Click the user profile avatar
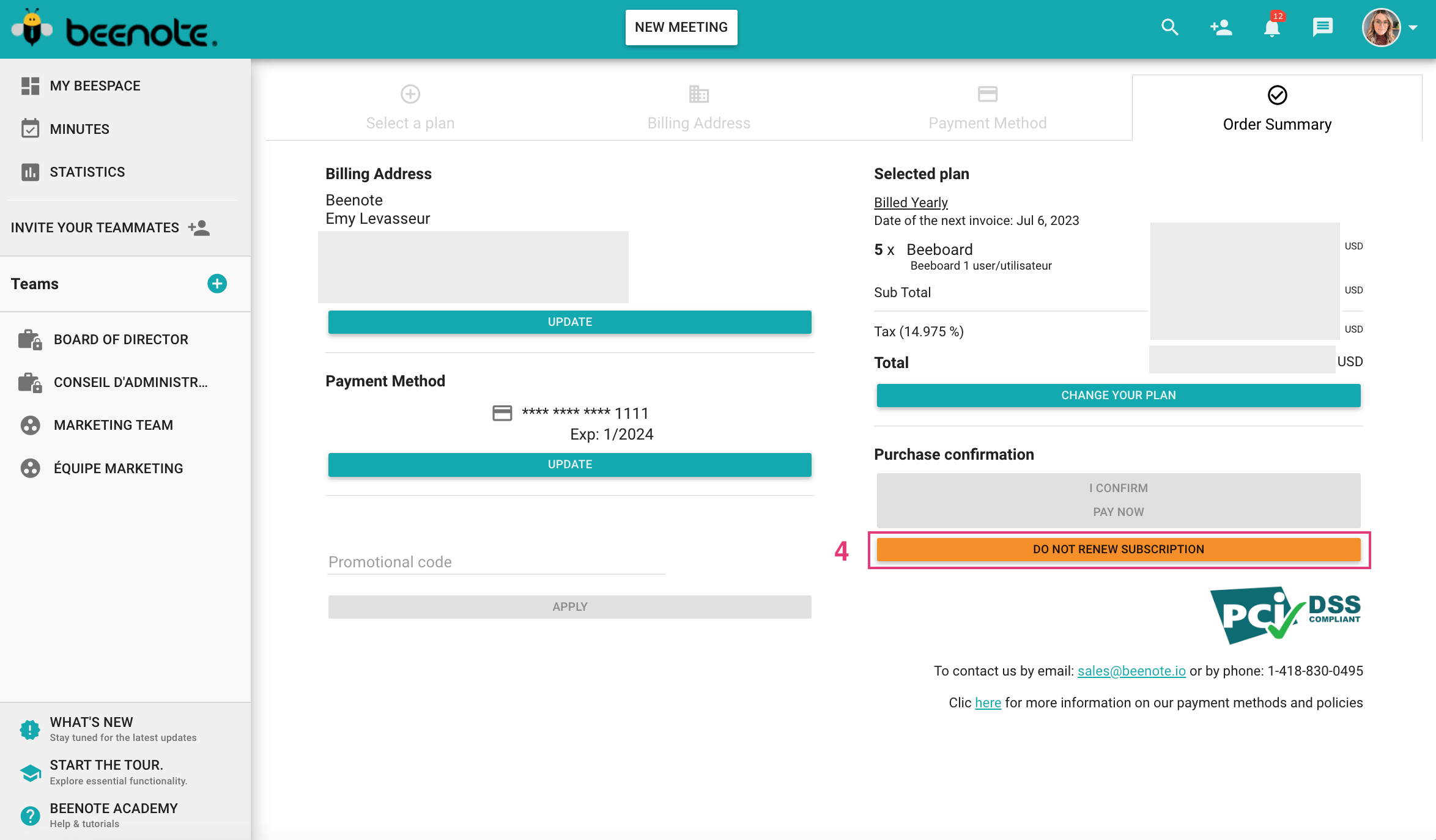This screenshot has height=840, width=1436. pos(1381,28)
